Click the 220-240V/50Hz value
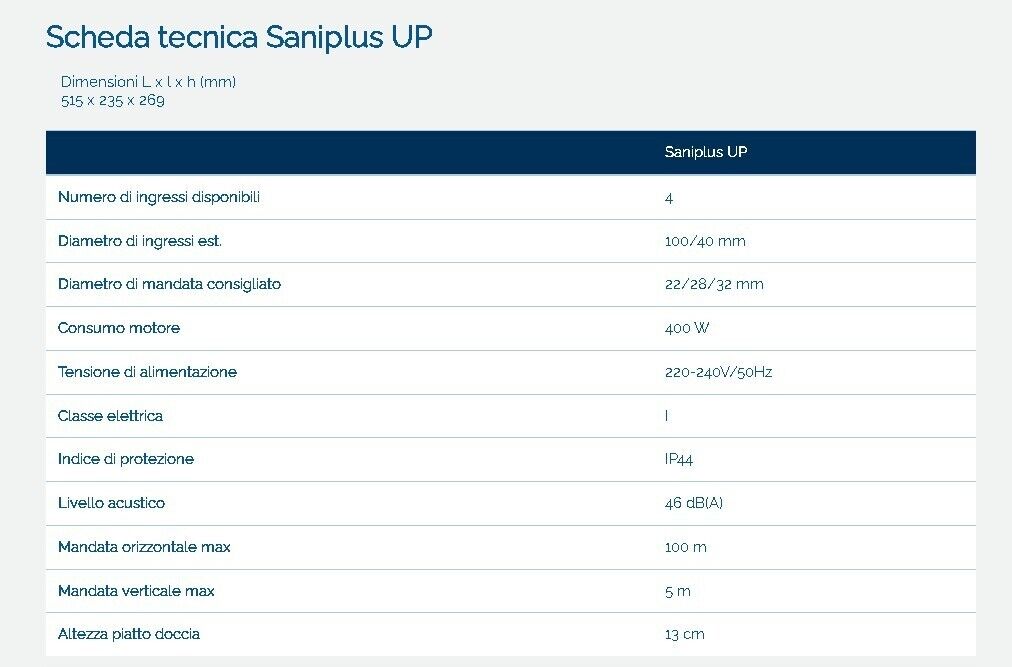Viewport: 1012px width, 667px height. [718, 372]
